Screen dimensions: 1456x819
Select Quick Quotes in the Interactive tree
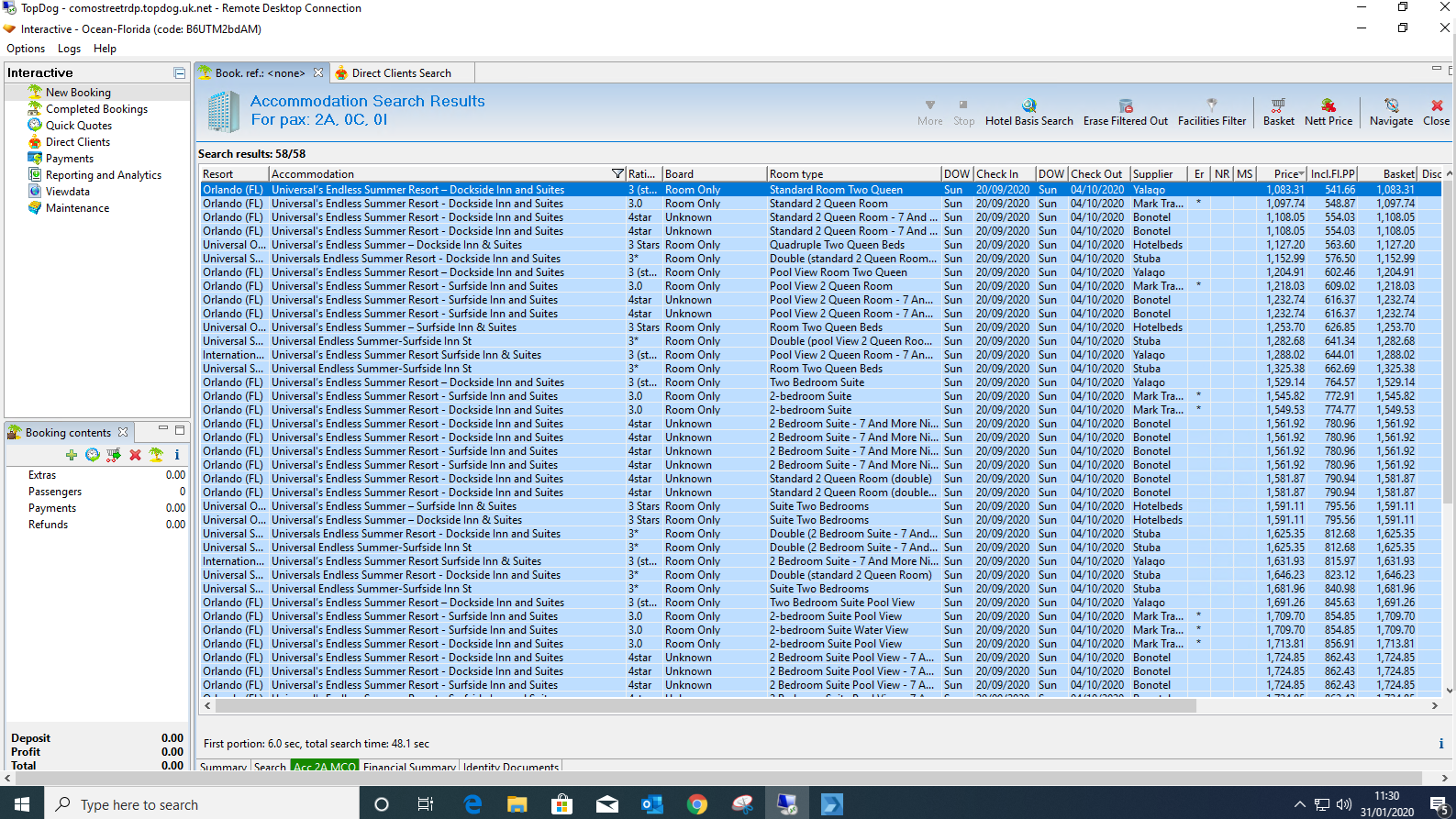(x=79, y=126)
